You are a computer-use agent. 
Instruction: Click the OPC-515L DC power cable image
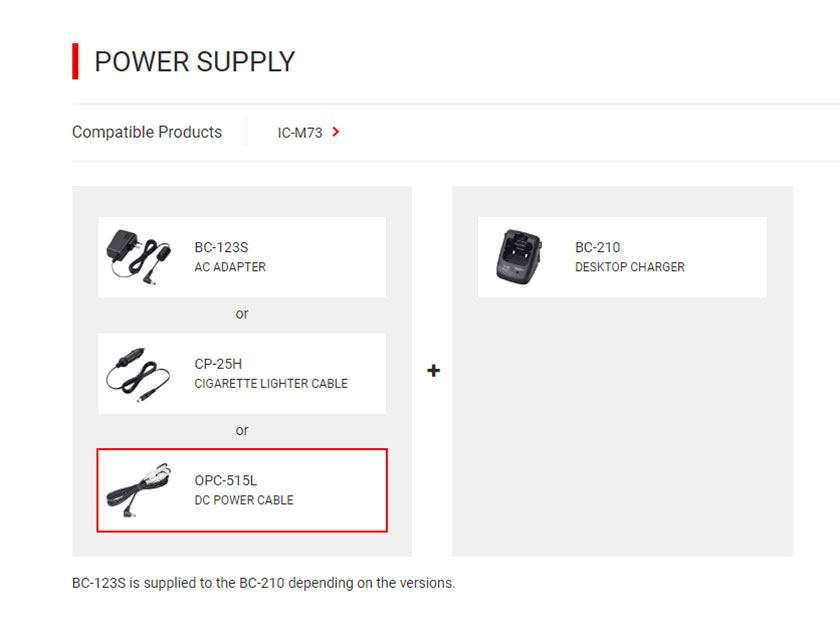click(x=139, y=490)
